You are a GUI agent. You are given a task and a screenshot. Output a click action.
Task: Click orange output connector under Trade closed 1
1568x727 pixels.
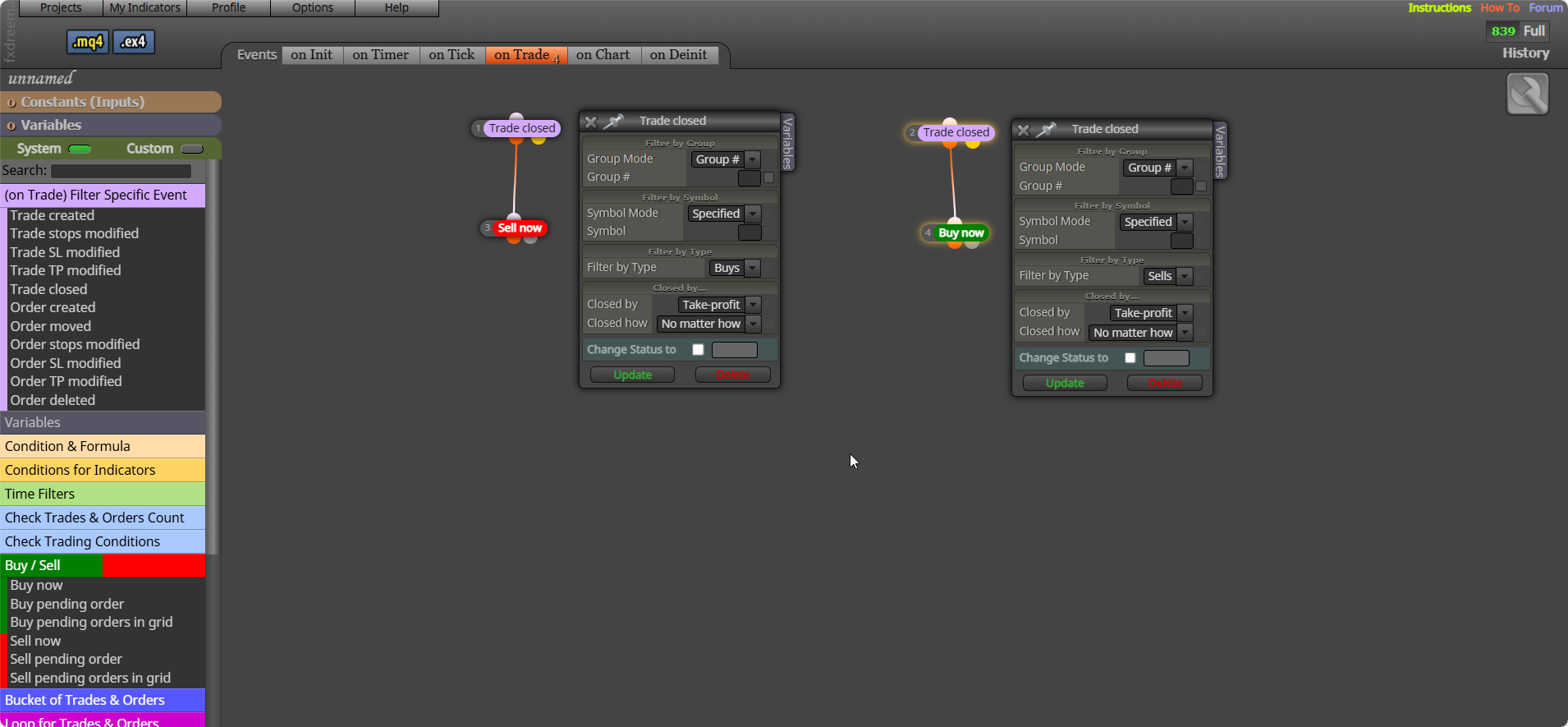point(516,140)
